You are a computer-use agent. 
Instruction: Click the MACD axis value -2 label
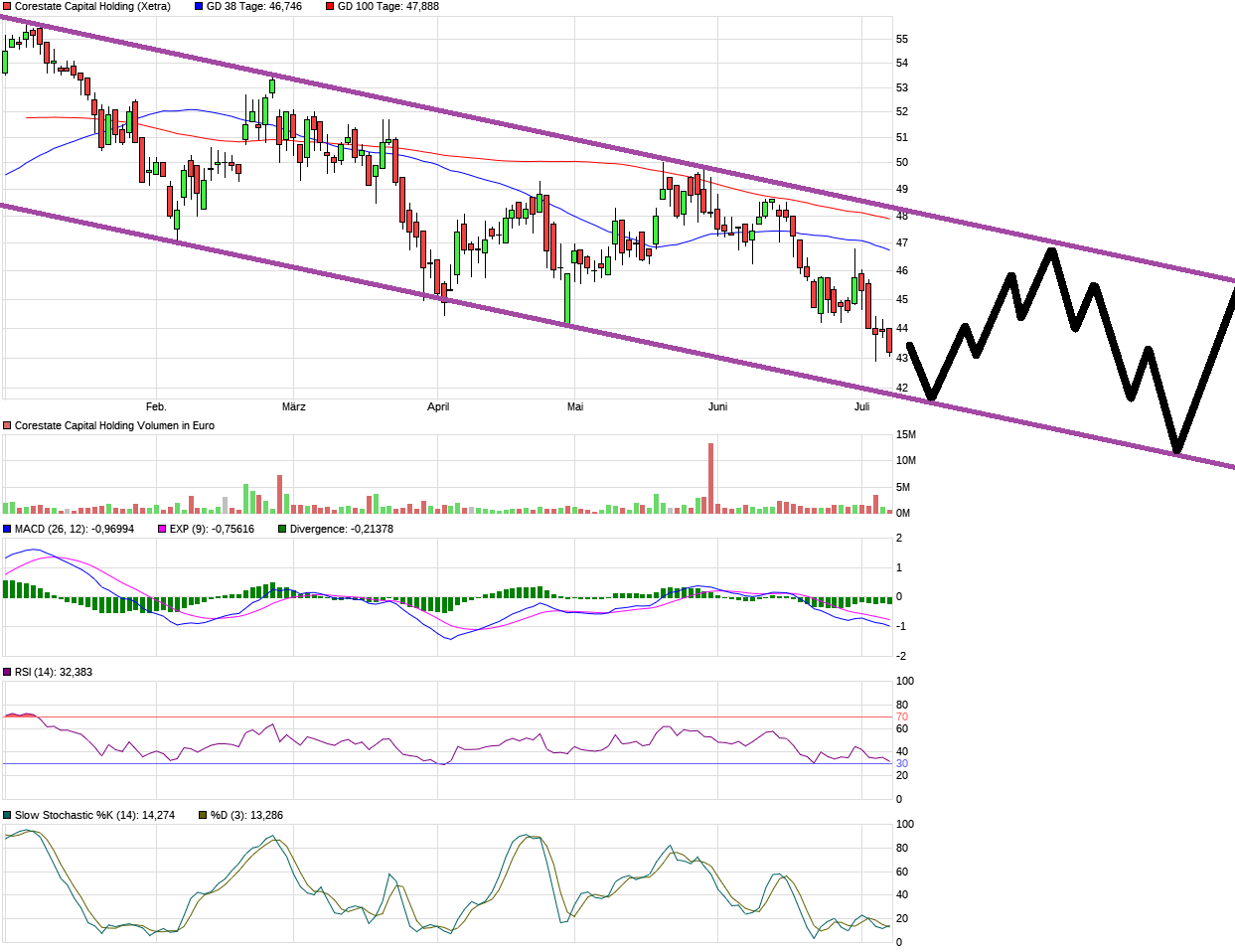(900, 656)
